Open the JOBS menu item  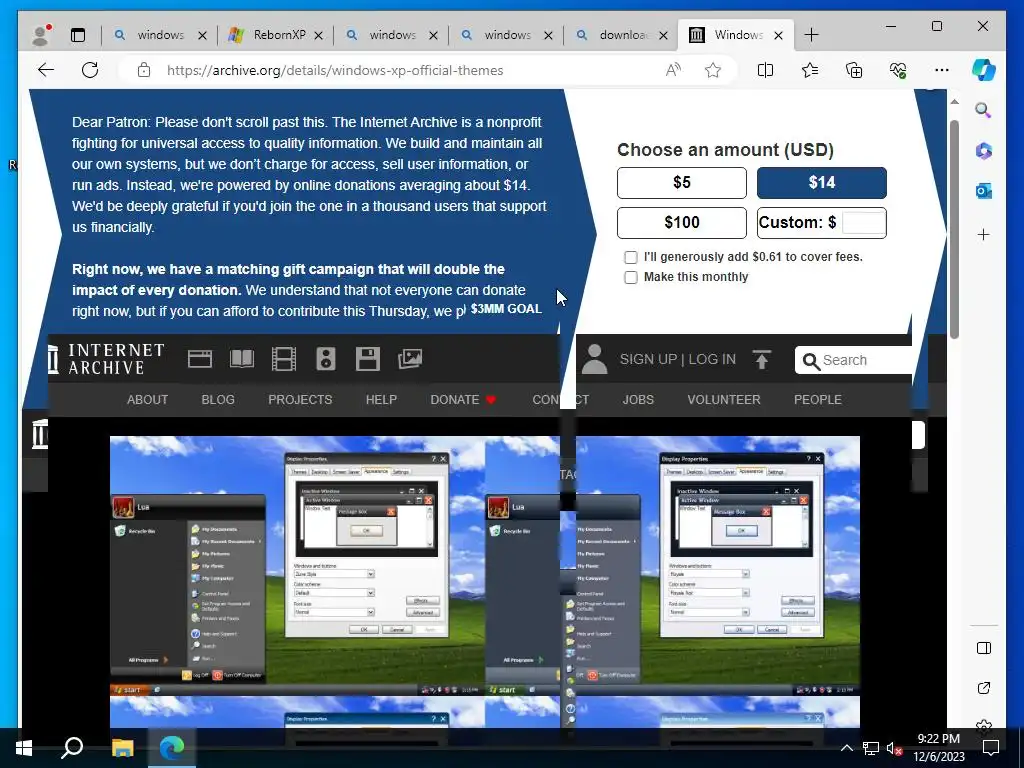[638, 400]
